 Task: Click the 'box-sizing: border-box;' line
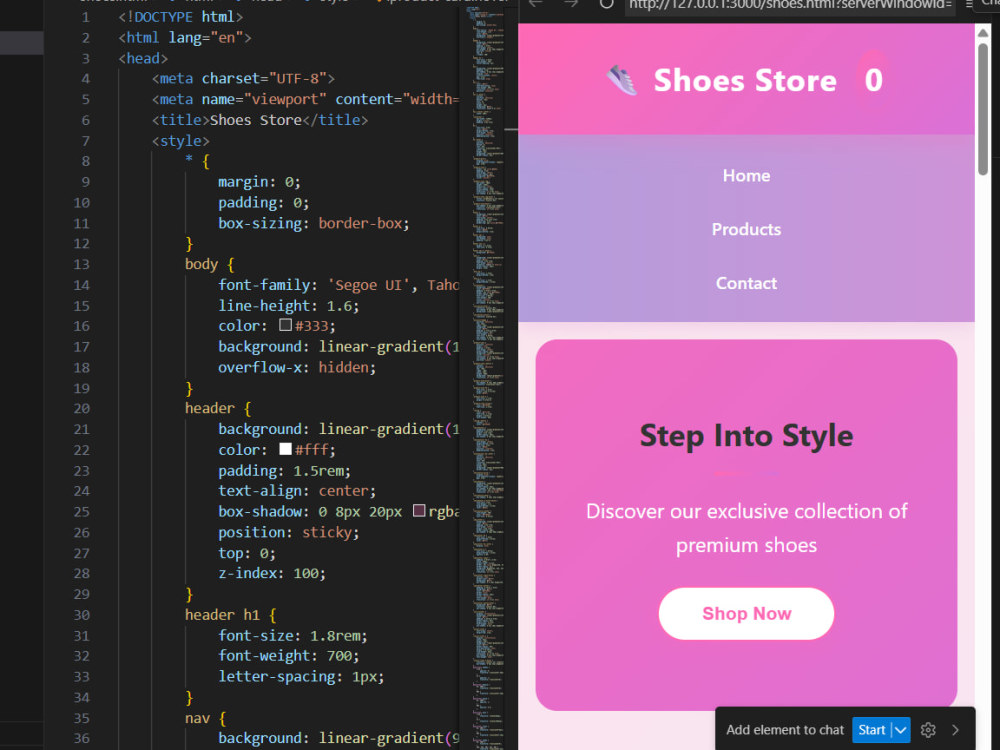point(313,223)
